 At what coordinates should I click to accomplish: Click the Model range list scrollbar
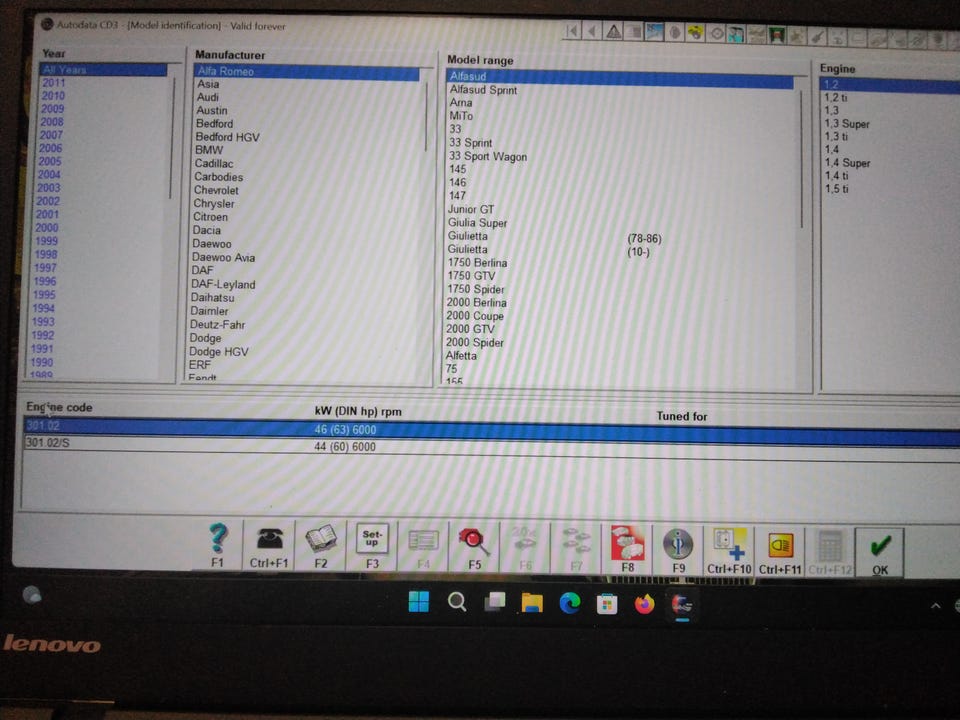[x=801, y=159]
